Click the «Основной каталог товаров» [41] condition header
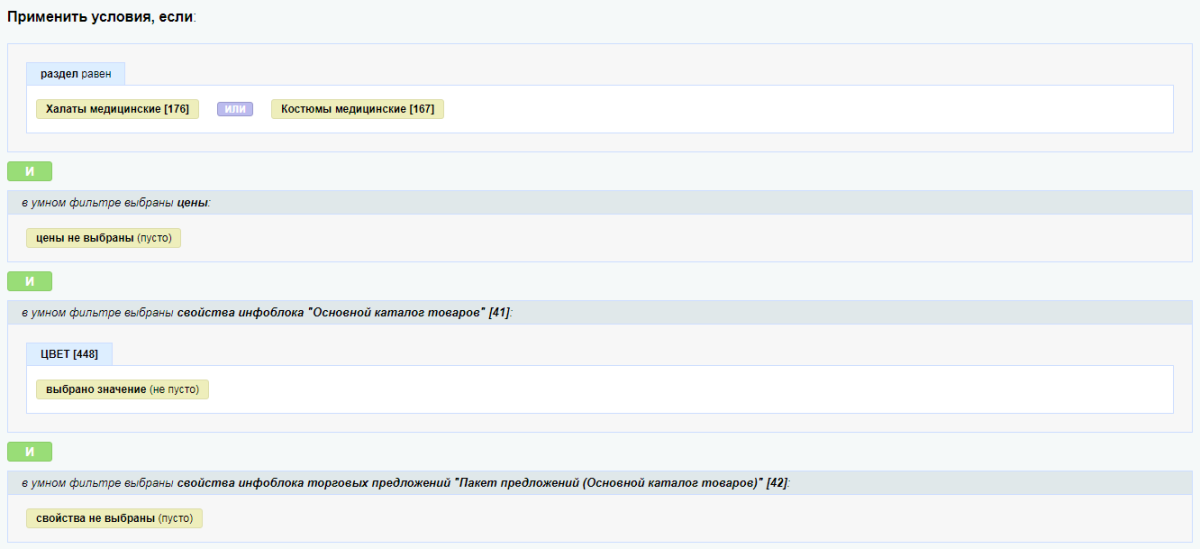1200x549 pixels. [x=266, y=313]
